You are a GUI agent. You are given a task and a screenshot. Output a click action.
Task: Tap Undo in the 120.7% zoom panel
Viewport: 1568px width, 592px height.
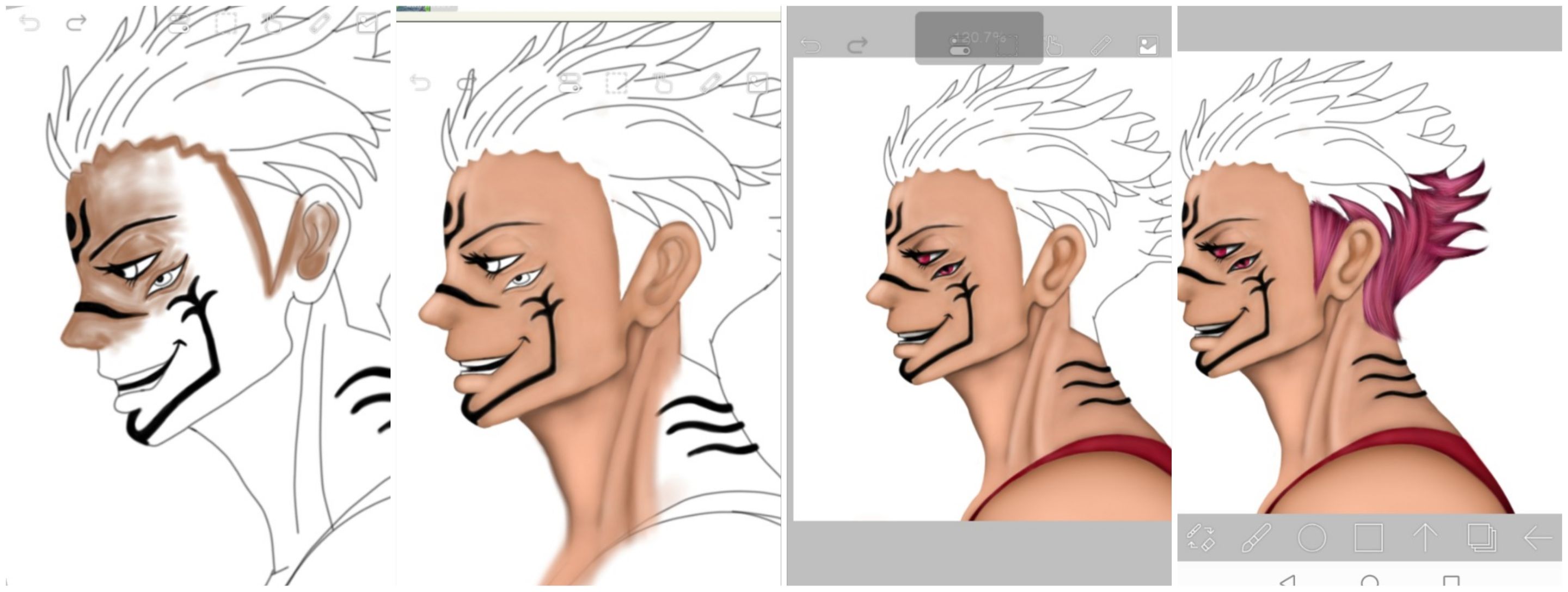coord(810,45)
